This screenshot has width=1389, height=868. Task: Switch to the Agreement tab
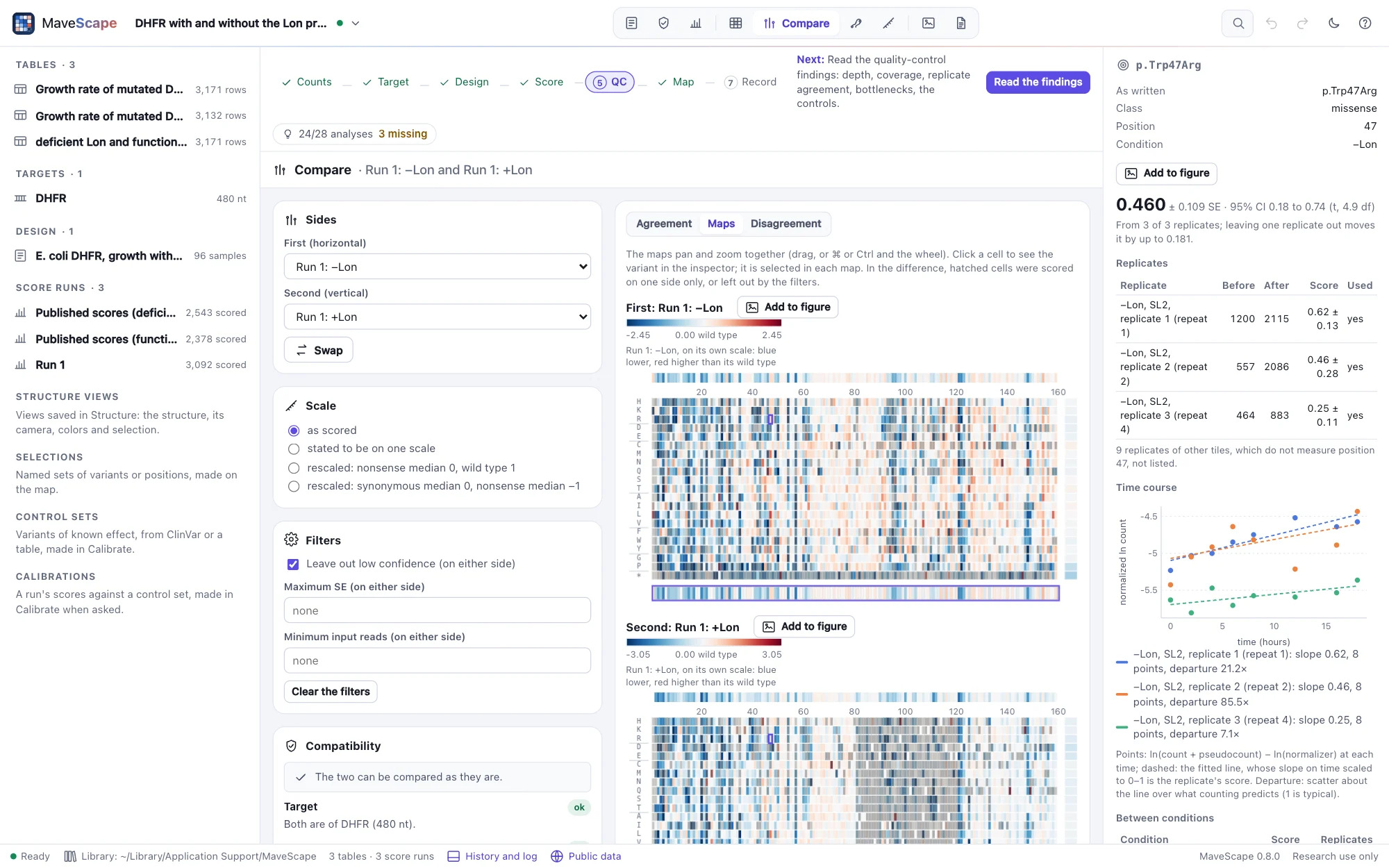click(x=664, y=224)
